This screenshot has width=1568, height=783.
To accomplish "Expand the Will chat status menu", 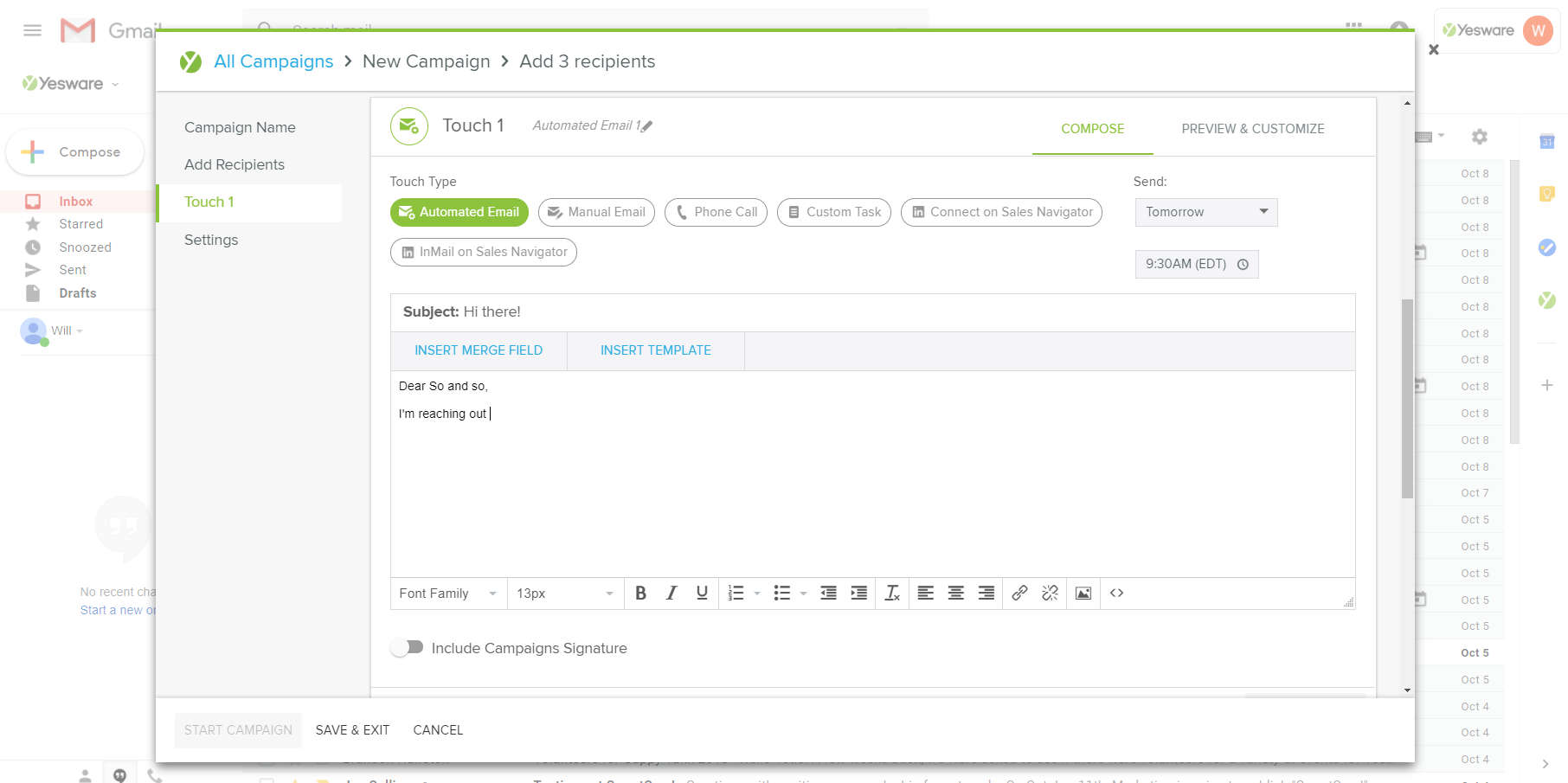I will [80, 331].
